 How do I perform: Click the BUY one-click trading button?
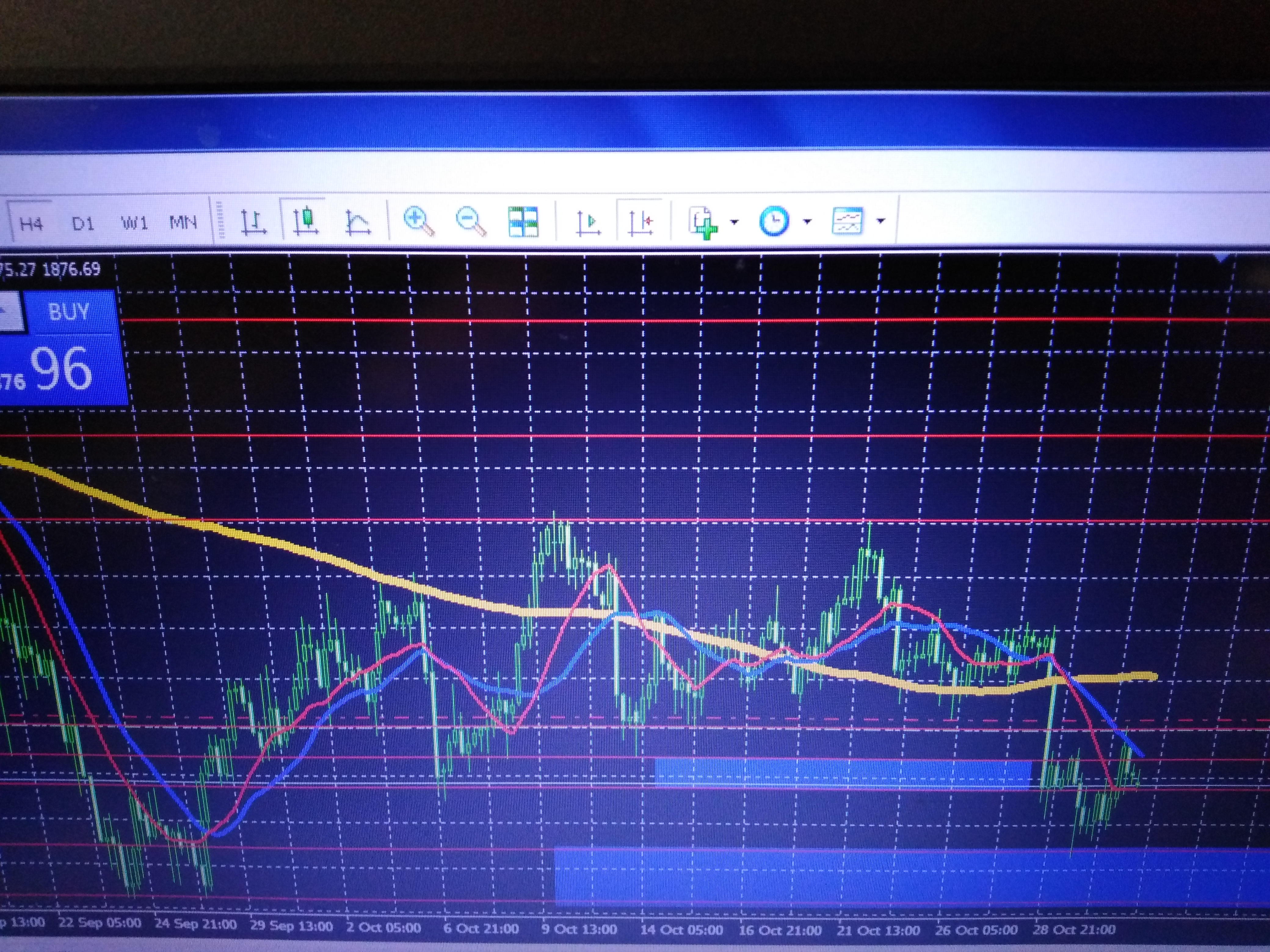point(69,312)
